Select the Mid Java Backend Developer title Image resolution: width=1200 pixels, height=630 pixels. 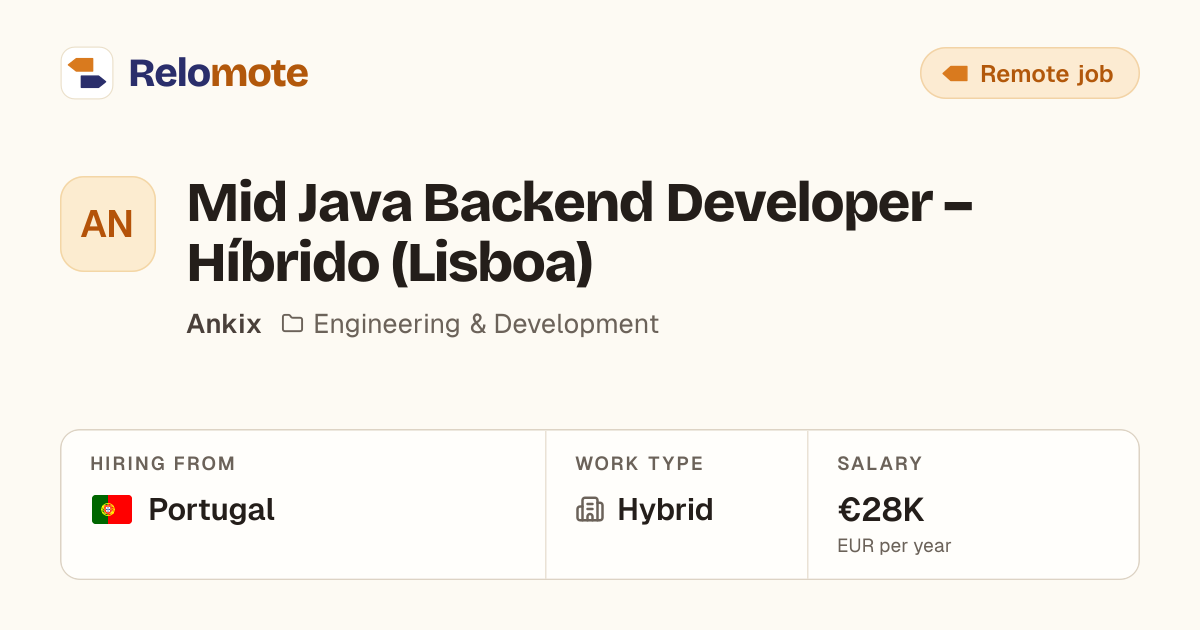579,233
